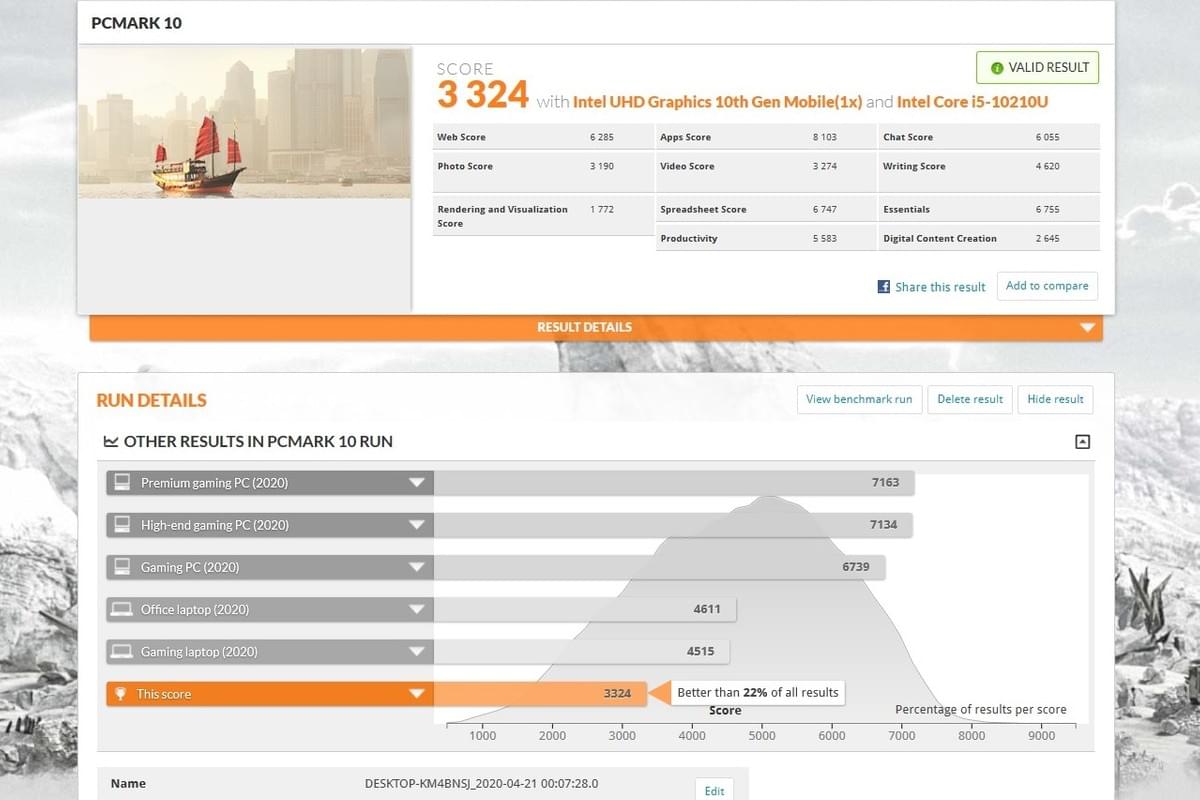Click Hide result button
Image resolution: width=1200 pixels, height=800 pixels.
pyautogui.click(x=1055, y=399)
